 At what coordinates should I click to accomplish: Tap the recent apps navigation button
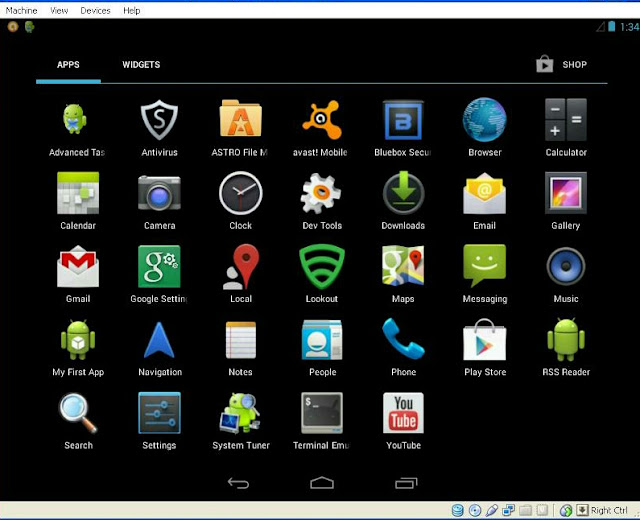coord(406,483)
